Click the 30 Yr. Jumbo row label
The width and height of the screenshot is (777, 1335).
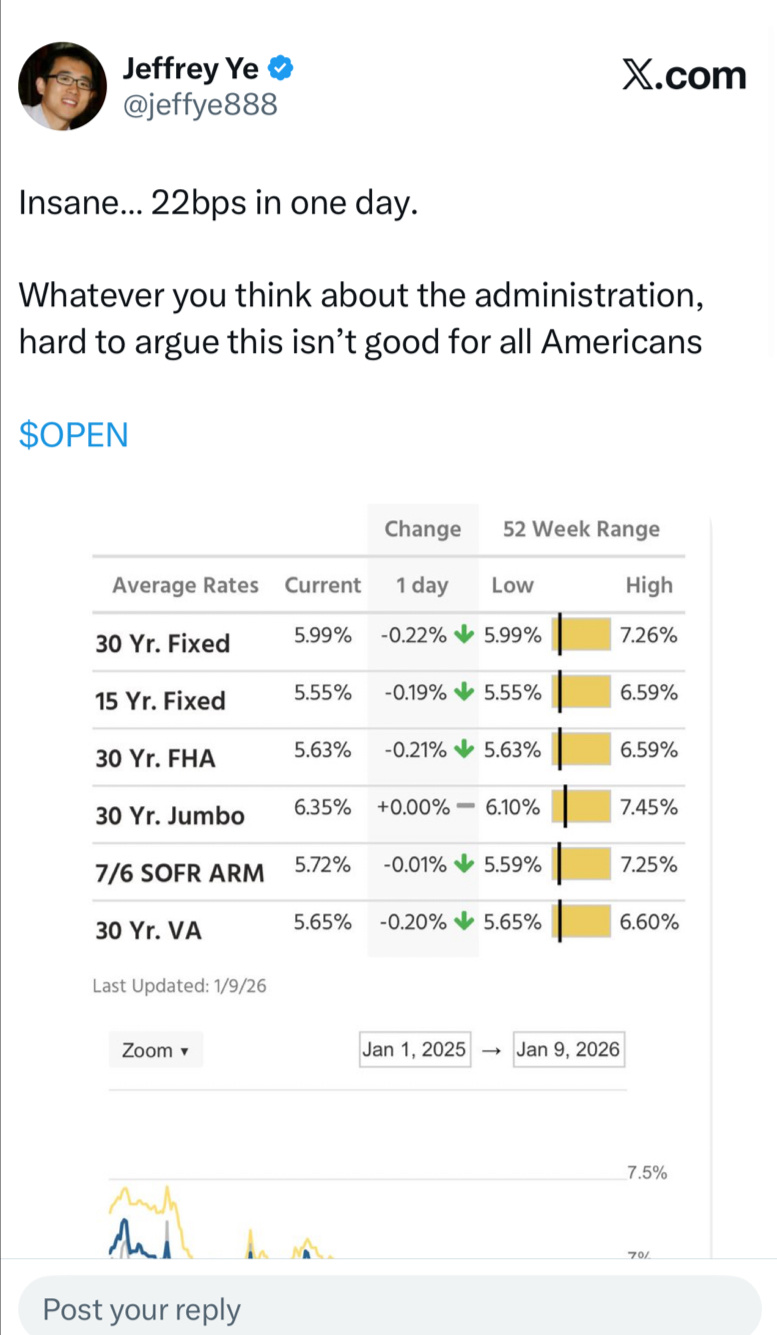click(170, 816)
